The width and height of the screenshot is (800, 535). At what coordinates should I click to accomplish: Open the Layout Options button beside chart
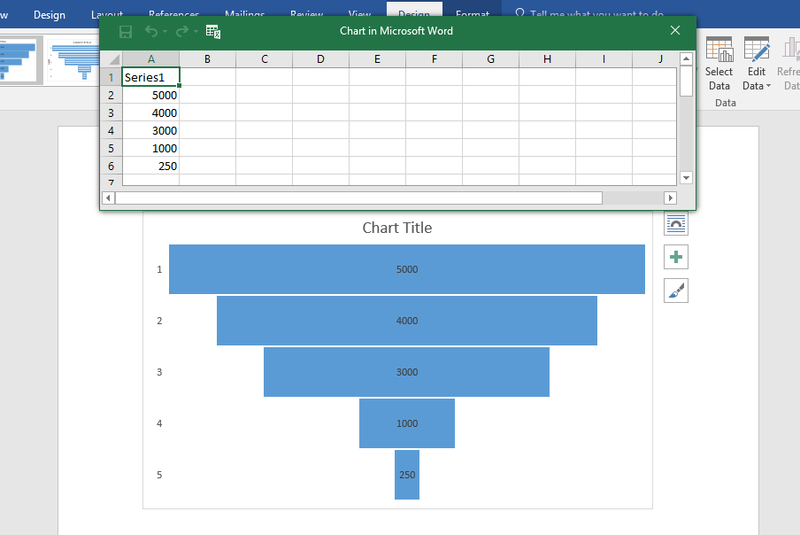coord(676,223)
